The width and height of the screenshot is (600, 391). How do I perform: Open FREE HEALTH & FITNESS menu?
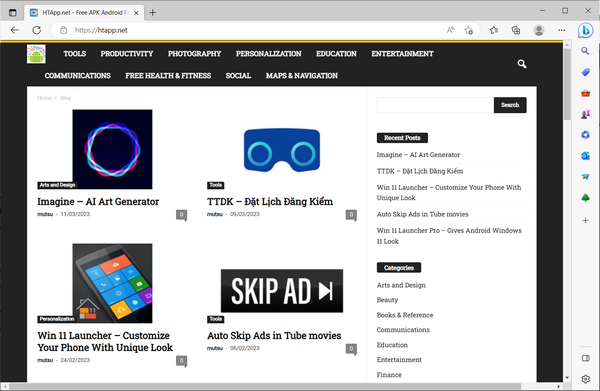click(x=168, y=76)
